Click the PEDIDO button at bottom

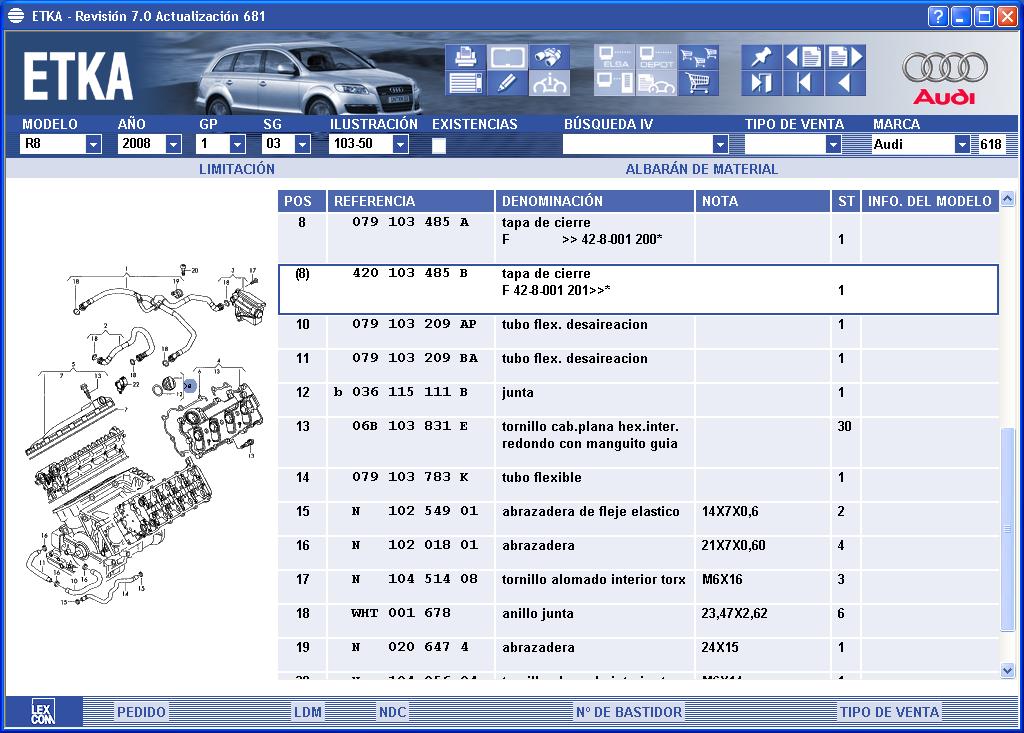(x=141, y=712)
